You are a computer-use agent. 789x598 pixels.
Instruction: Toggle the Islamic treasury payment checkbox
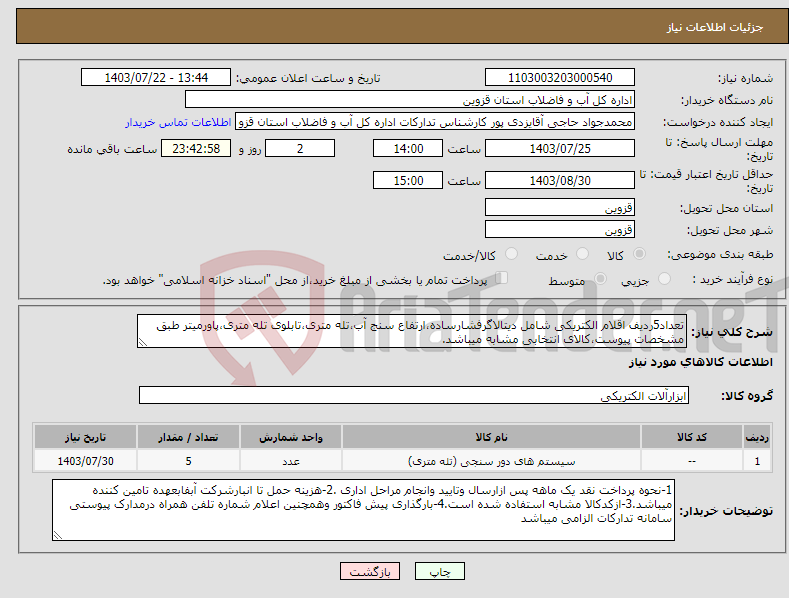(502, 278)
